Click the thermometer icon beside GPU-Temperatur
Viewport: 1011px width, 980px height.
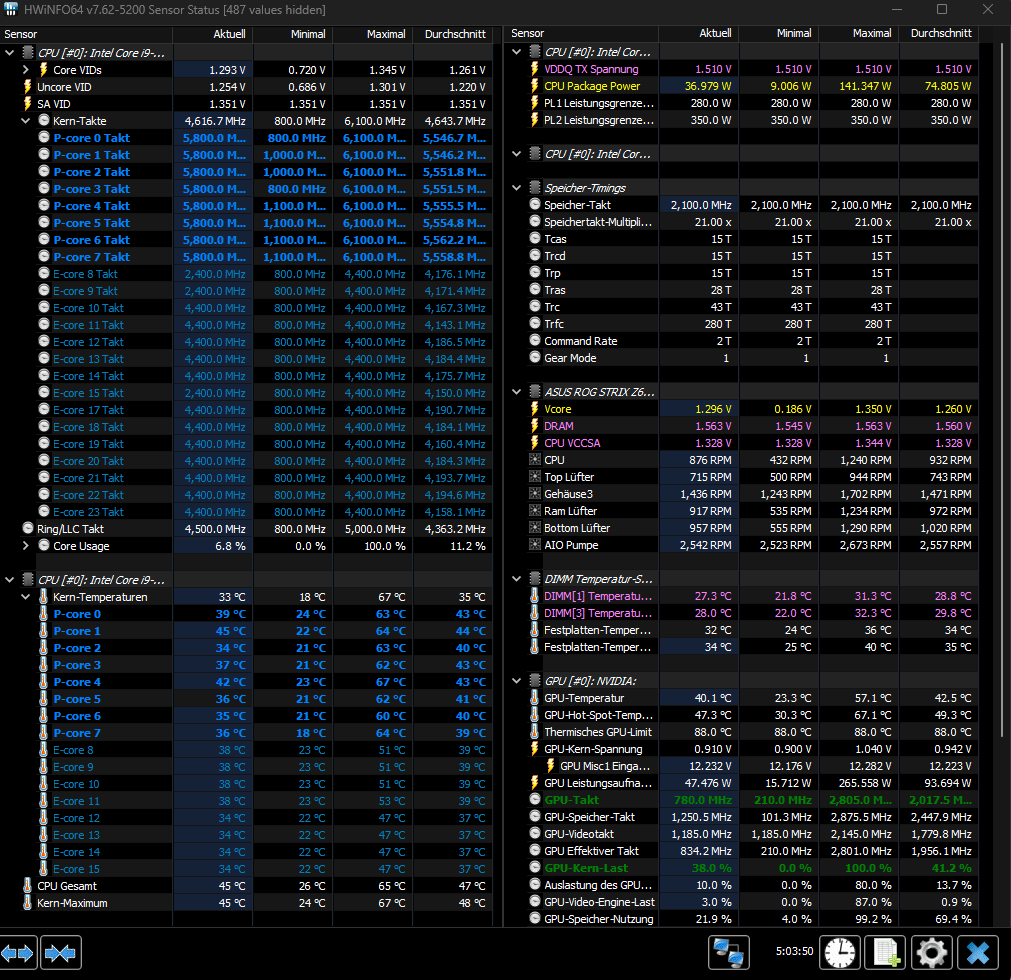534,698
